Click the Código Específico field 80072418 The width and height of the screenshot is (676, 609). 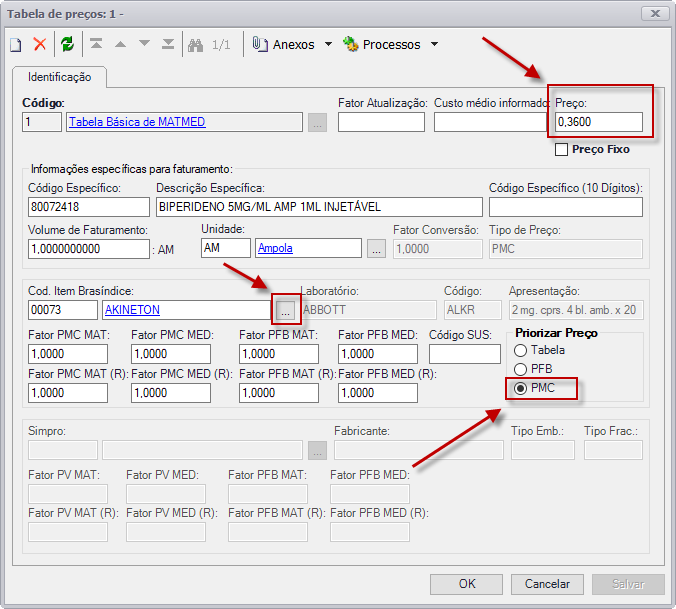click(x=89, y=207)
